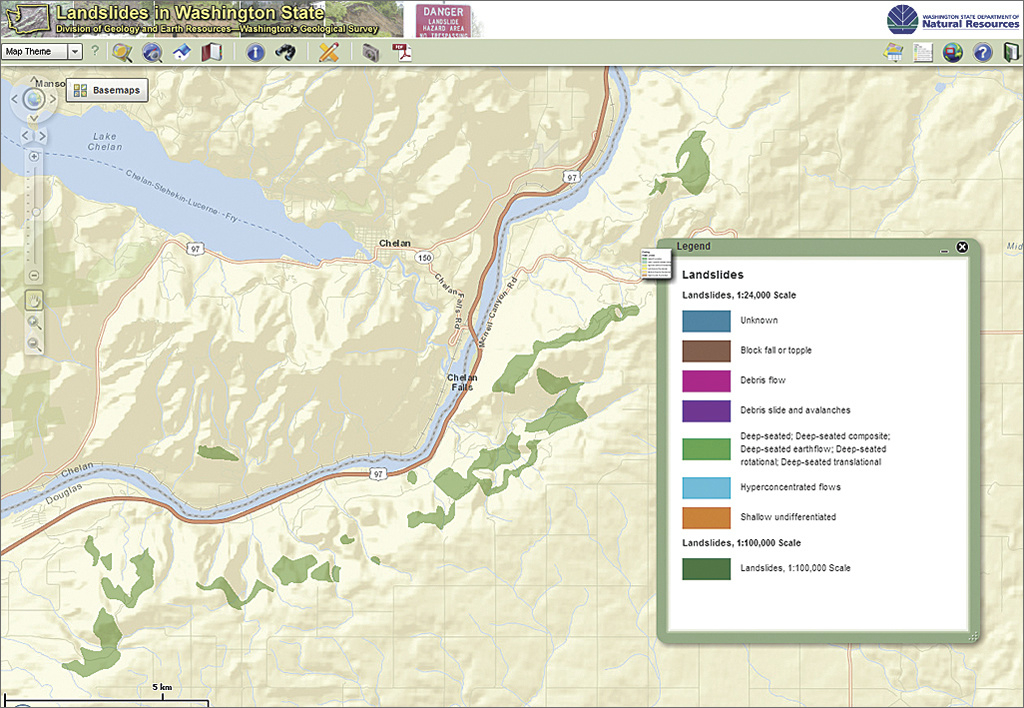Viewport: 1024px width, 708px height.
Task: Enable the zoom-out magnifier below pan tool
Action: pos(34,344)
